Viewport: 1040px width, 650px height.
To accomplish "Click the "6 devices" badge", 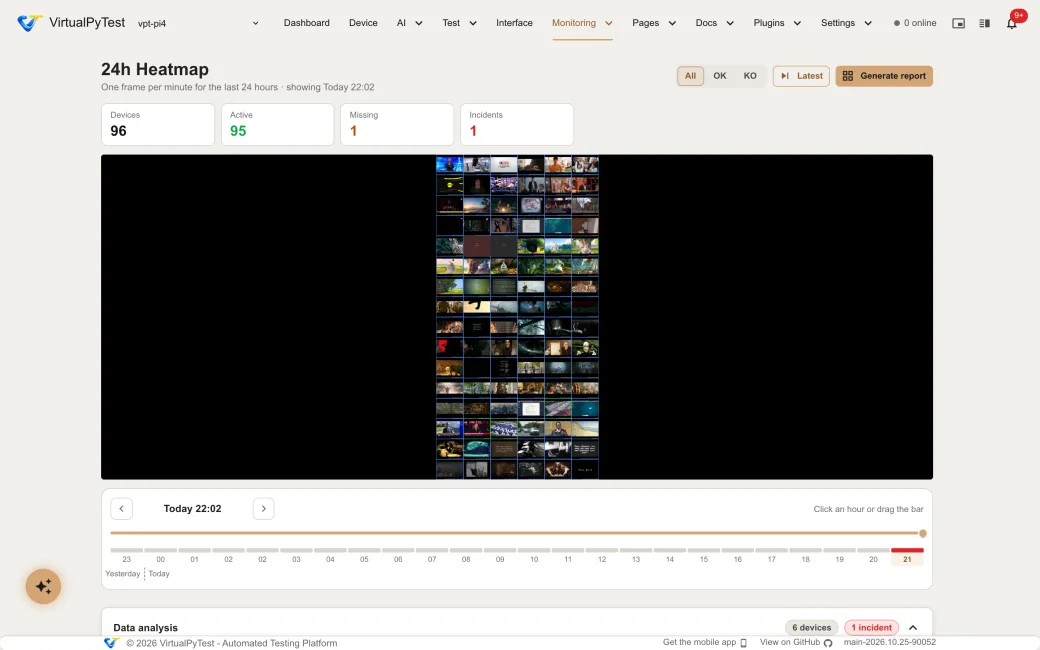I will [x=812, y=627].
